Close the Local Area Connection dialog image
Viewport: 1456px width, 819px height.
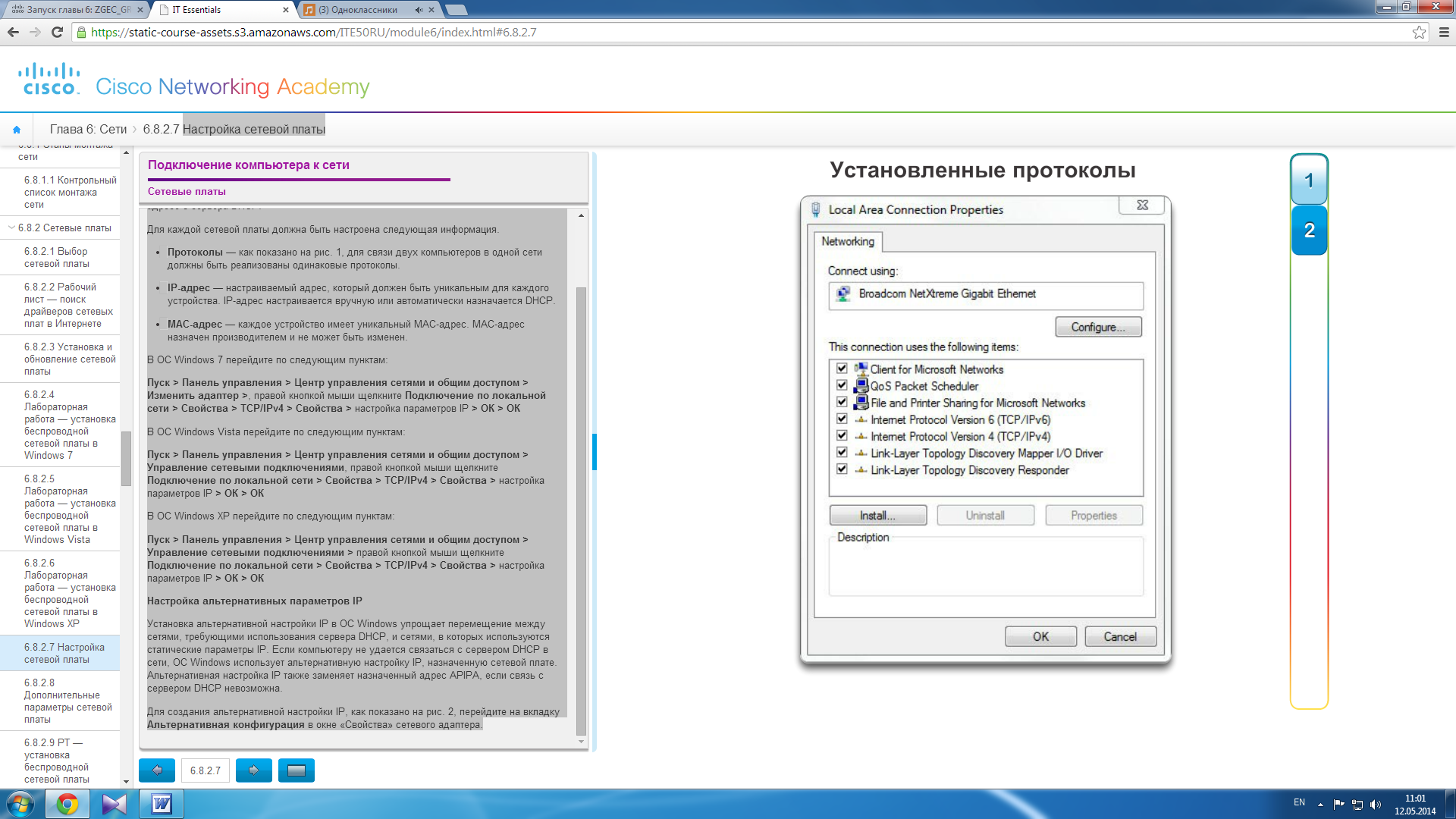point(1142,206)
